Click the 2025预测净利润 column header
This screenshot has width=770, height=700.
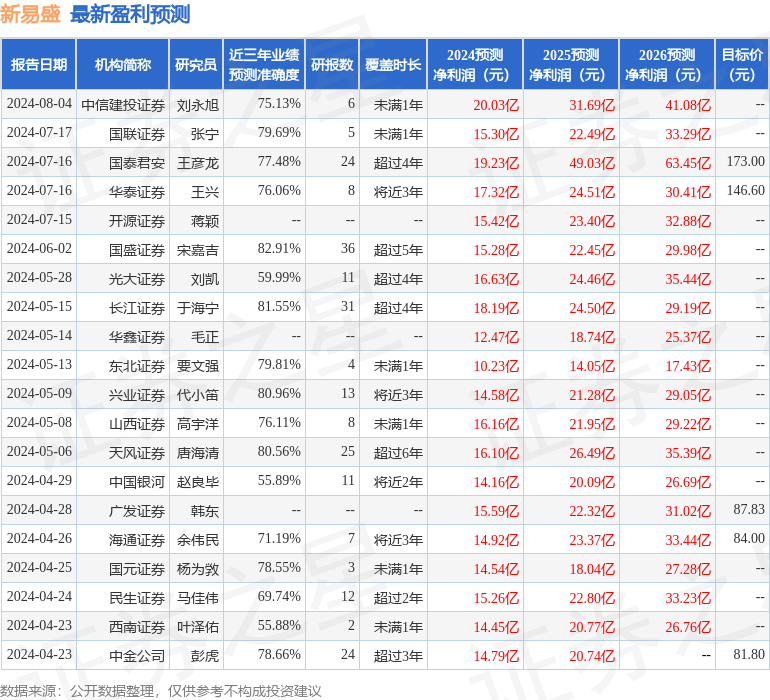click(x=571, y=64)
